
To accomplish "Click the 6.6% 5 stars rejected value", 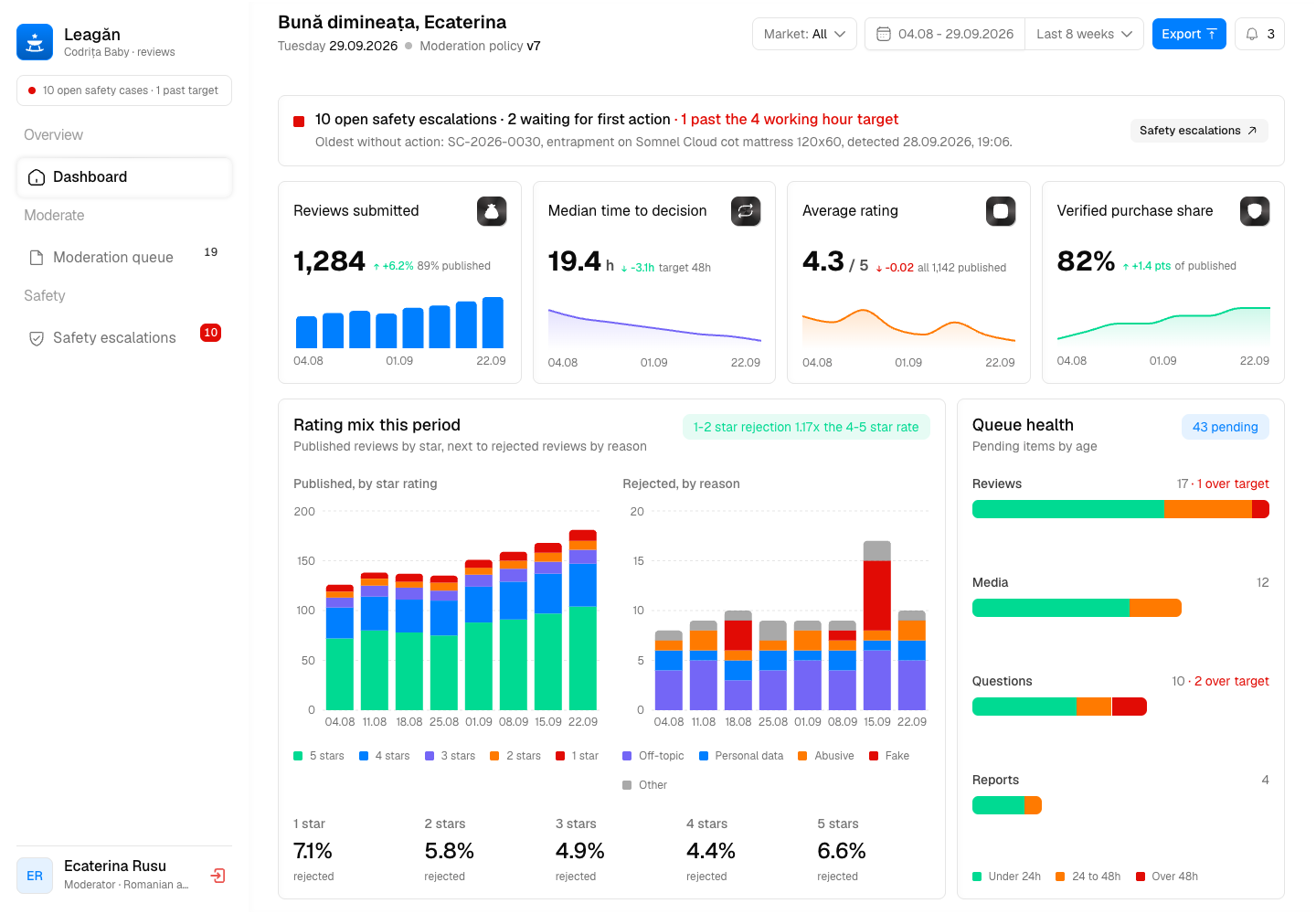I will [842, 851].
